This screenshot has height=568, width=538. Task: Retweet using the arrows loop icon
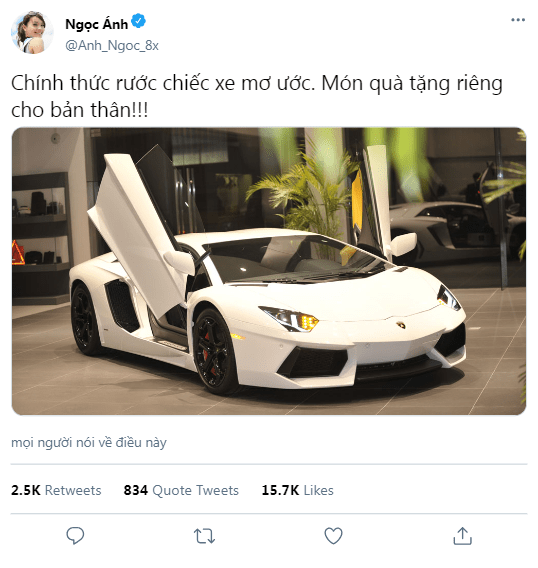tap(204, 536)
